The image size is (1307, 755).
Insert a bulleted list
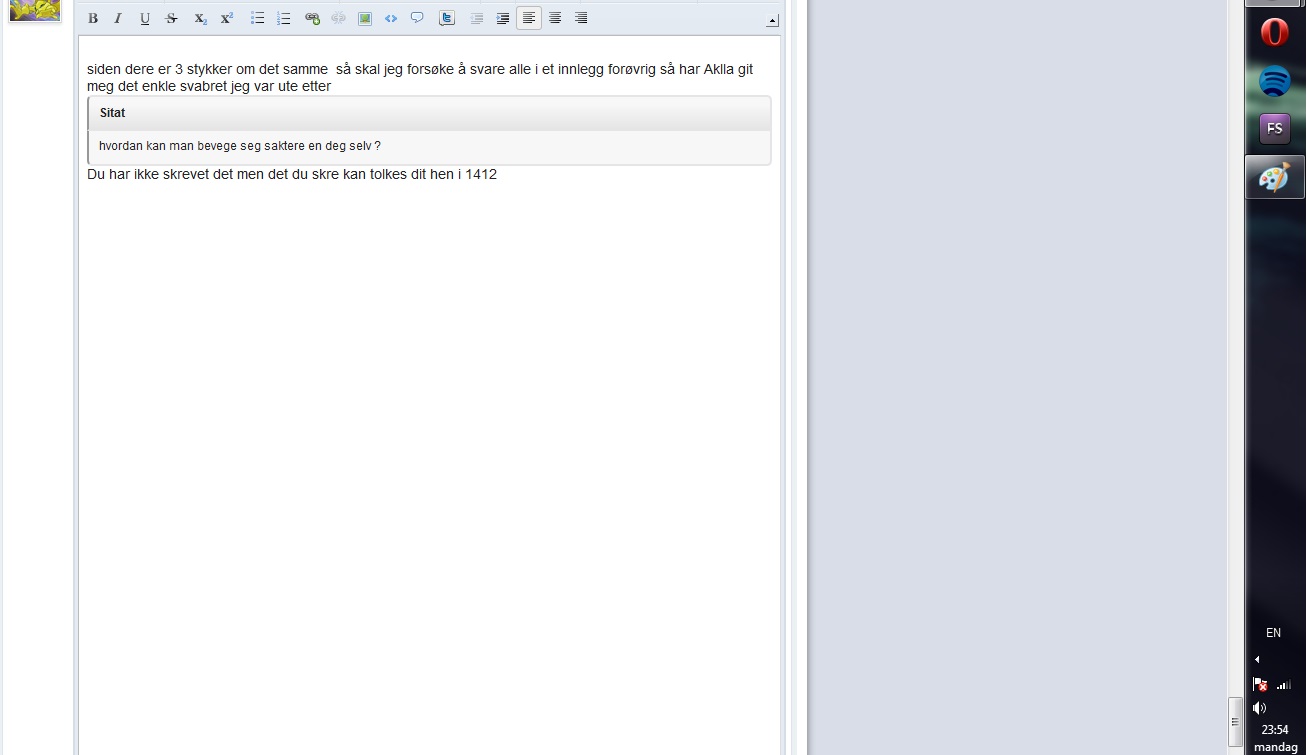pyautogui.click(x=258, y=19)
